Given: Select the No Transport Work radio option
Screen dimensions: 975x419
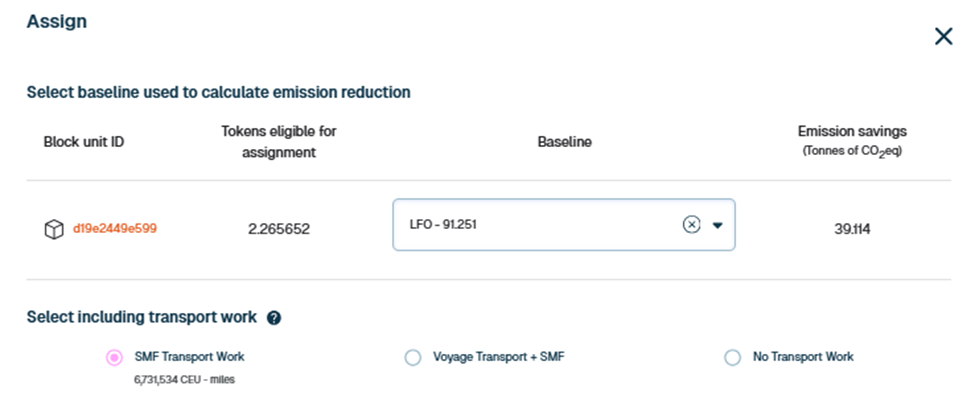Looking at the screenshot, I should tap(733, 357).
